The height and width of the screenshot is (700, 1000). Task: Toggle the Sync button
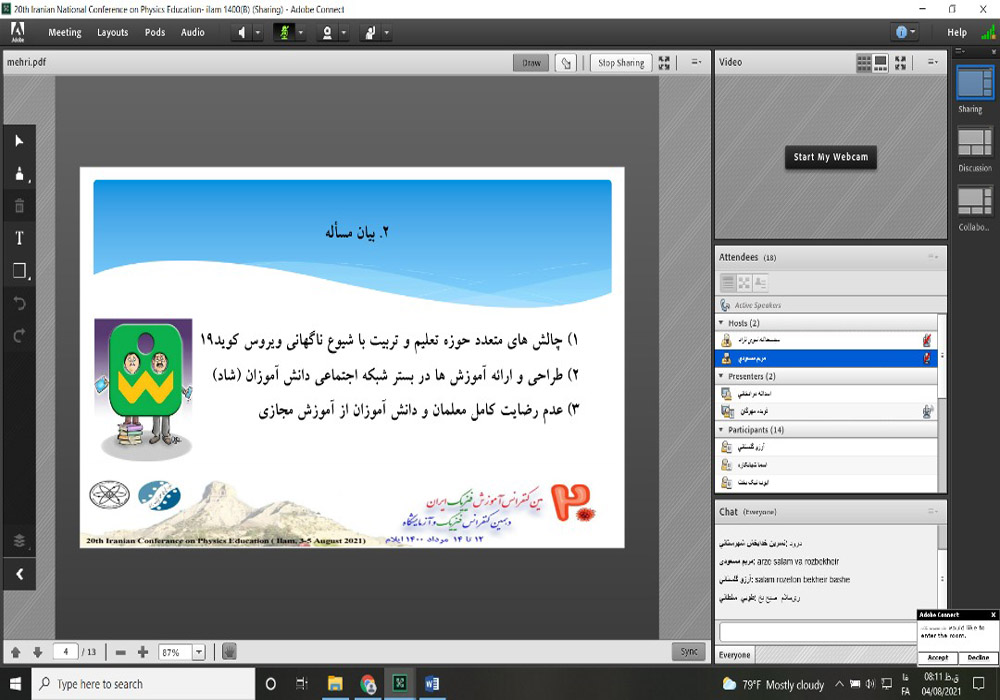pyautogui.click(x=689, y=651)
